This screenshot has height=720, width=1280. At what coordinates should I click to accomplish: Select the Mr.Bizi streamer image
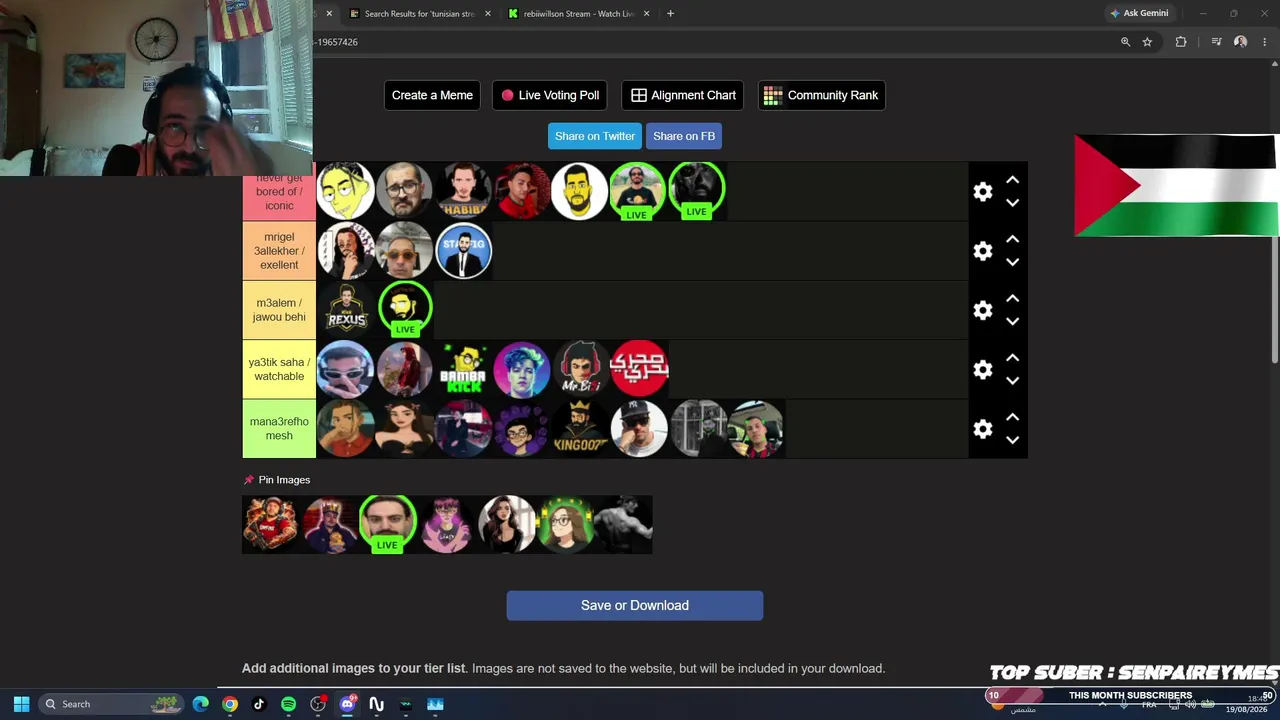pos(580,370)
